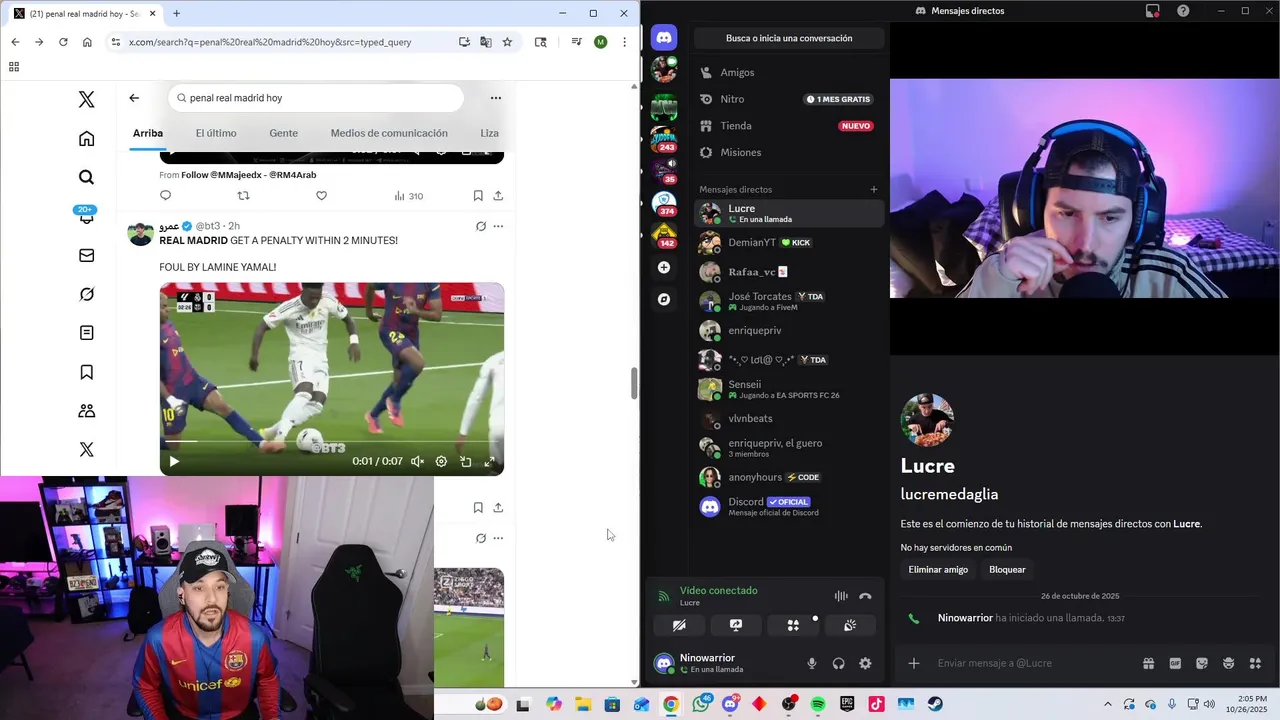Open X bookmarks icon in sidebar
The image size is (1280, 720).
87,372
